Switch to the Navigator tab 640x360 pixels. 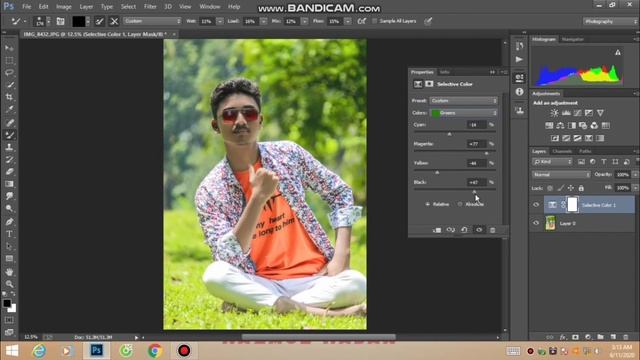(x=573, y=39)
